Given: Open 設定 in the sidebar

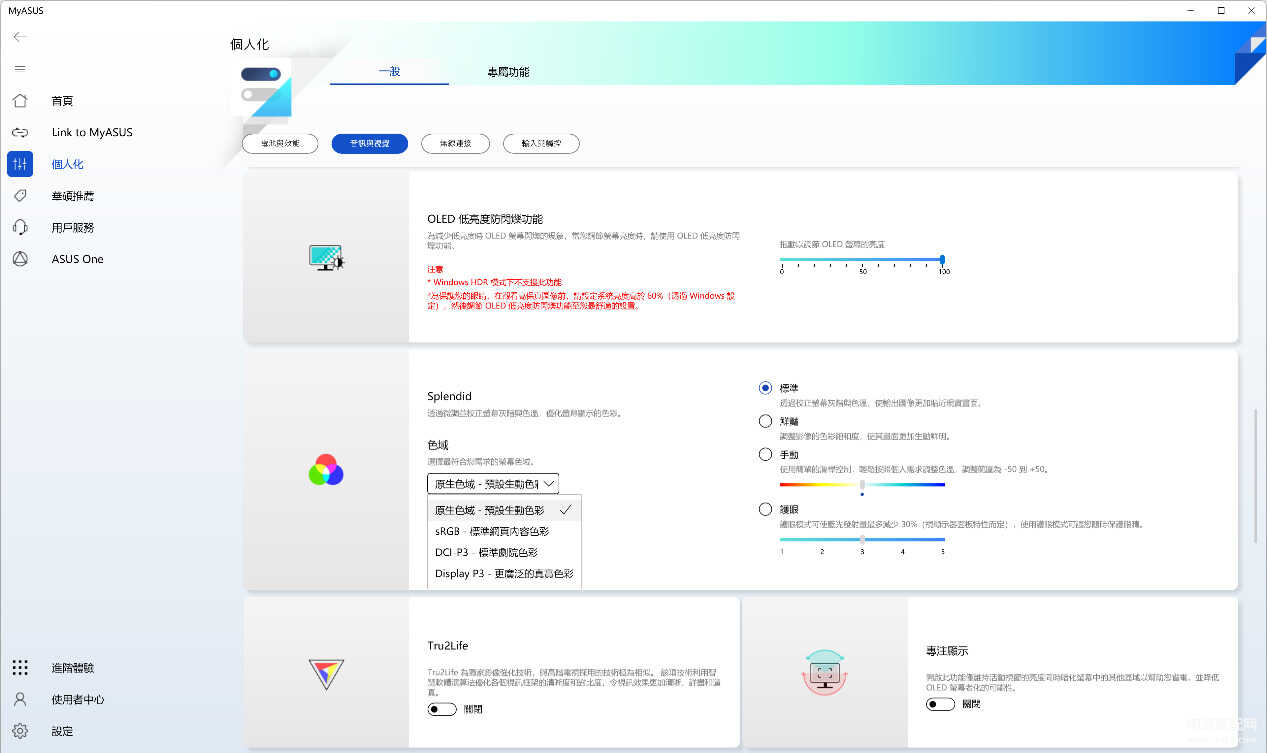Looking at the screenshot, I should pyautogui.click(x=63, y=731).
